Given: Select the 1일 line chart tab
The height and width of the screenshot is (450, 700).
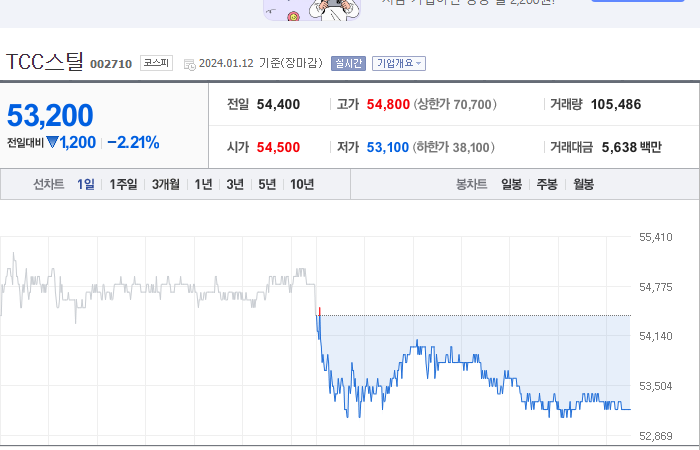Looking at the screenshot, I should pyautogui.click(x=86, y=184).
